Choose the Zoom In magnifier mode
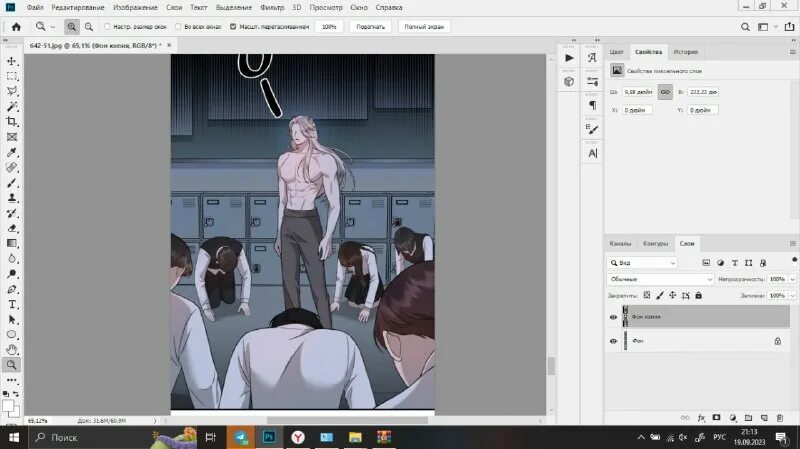The width and height of the screenshot is (800, 449). (72, 27)
